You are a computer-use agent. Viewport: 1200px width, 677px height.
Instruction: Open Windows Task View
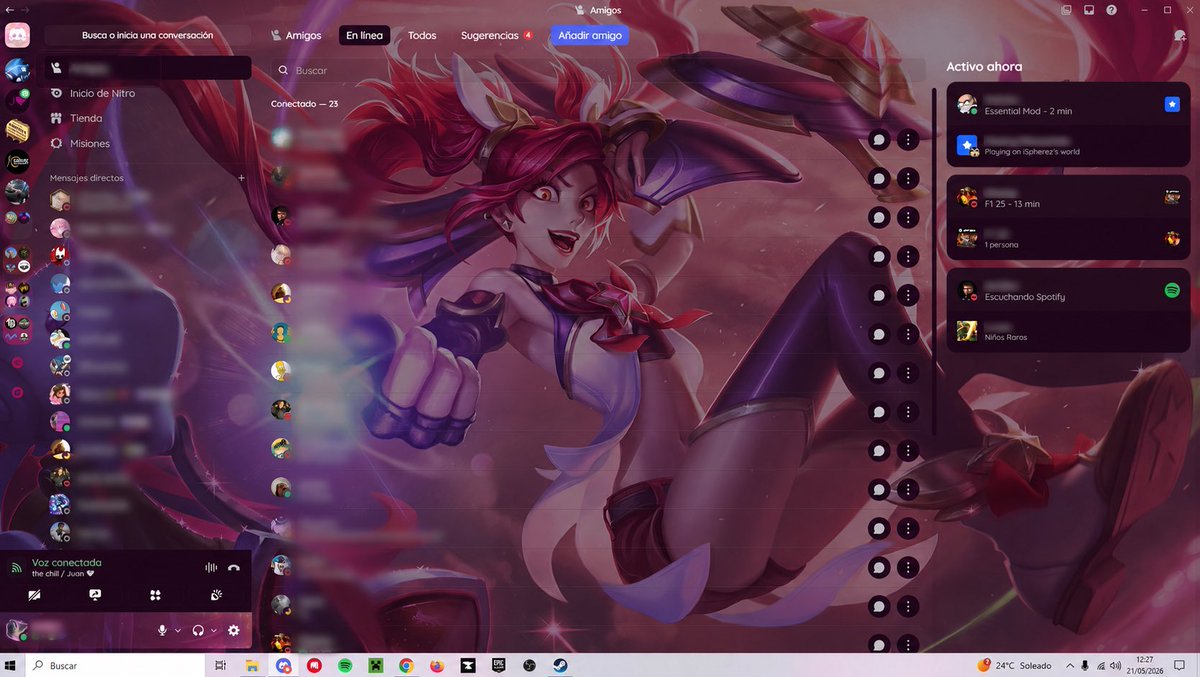[221, 665]
